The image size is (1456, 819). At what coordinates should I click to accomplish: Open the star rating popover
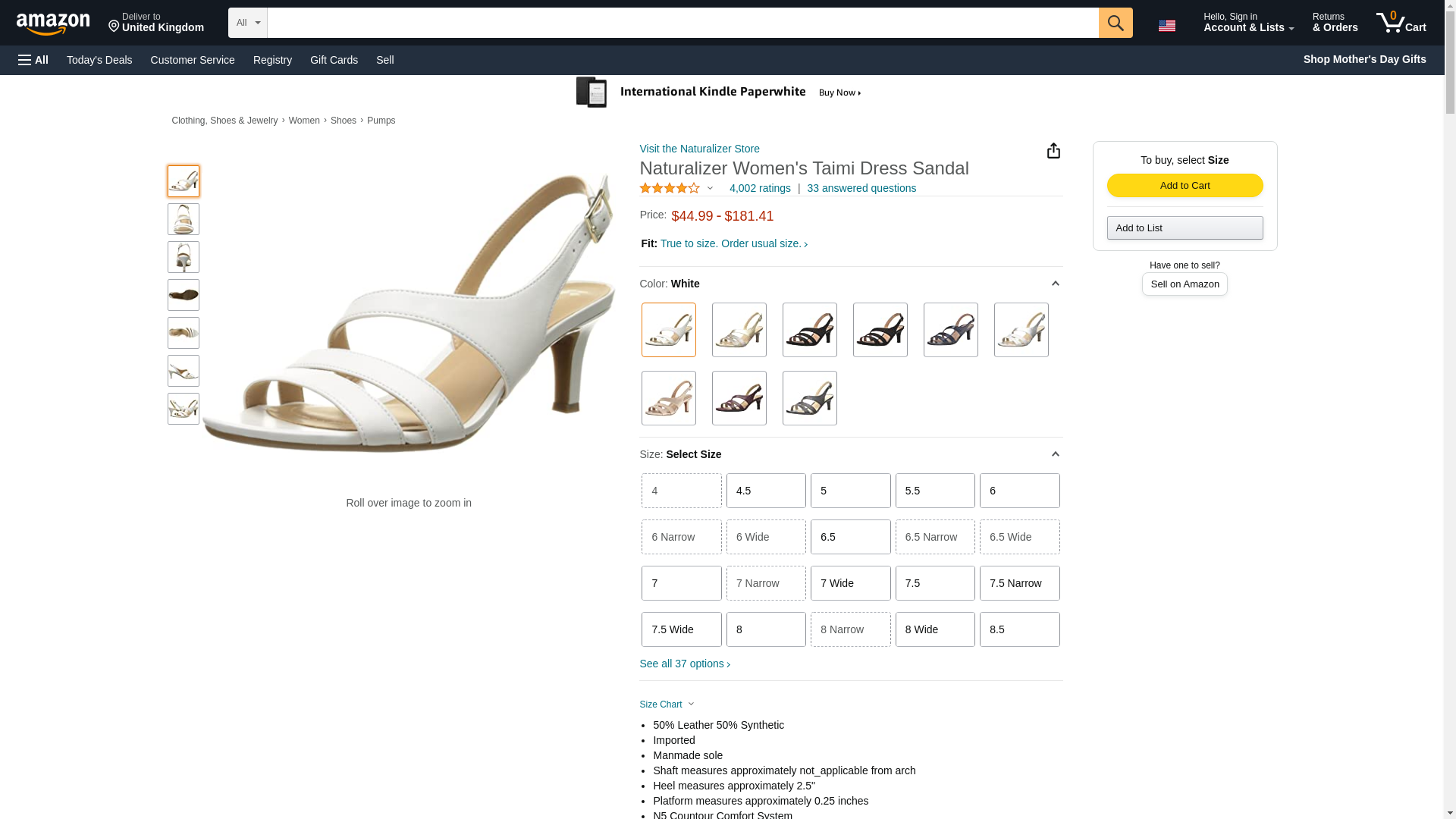tap(676, 188)
